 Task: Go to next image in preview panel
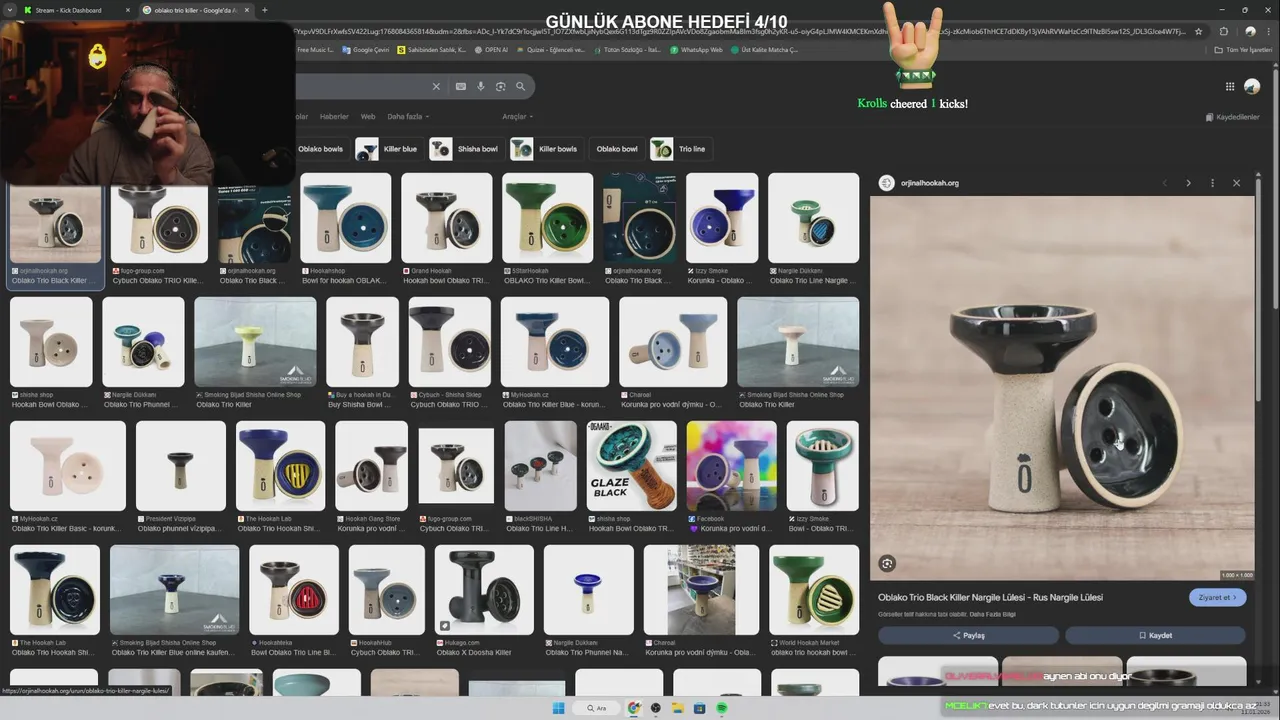(1188, 183)
